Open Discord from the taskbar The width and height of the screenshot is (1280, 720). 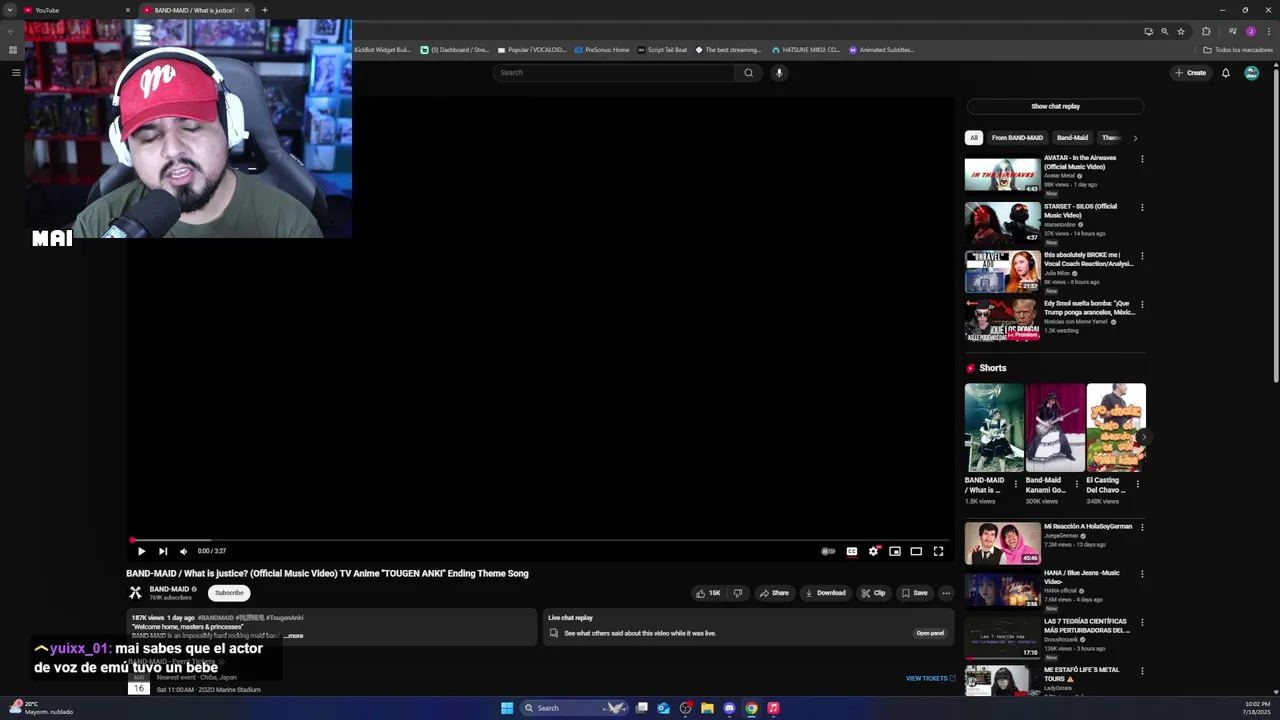[729, 708]
